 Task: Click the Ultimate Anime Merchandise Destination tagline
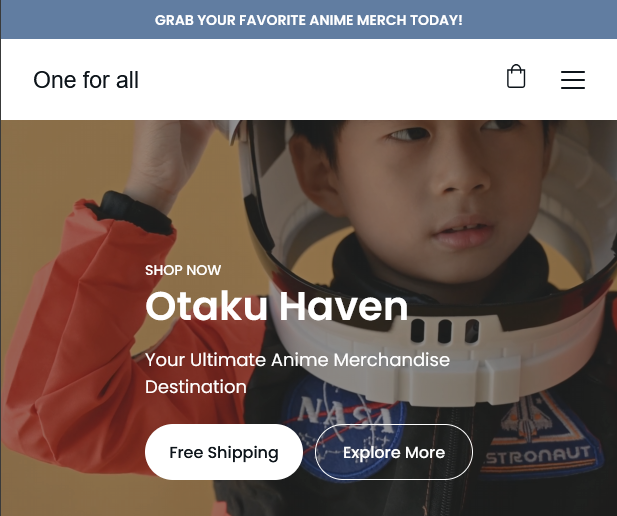click(x=297, y=373)
